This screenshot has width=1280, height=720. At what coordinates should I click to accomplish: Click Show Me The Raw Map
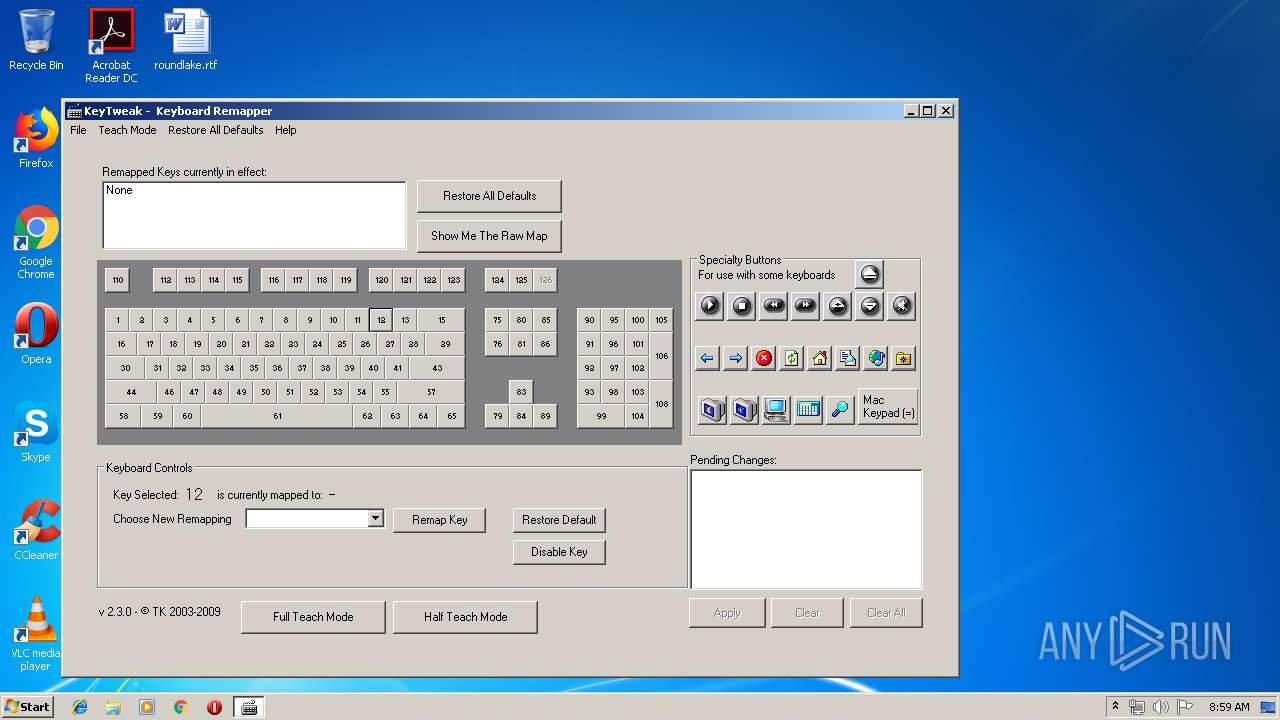pos(490,236)
